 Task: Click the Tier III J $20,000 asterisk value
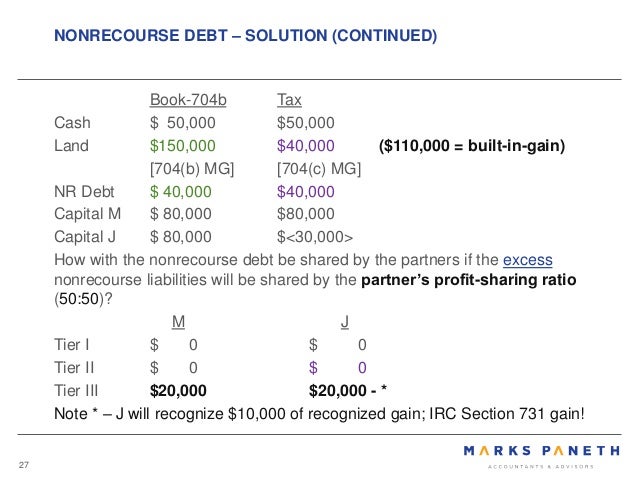(348, 391)
